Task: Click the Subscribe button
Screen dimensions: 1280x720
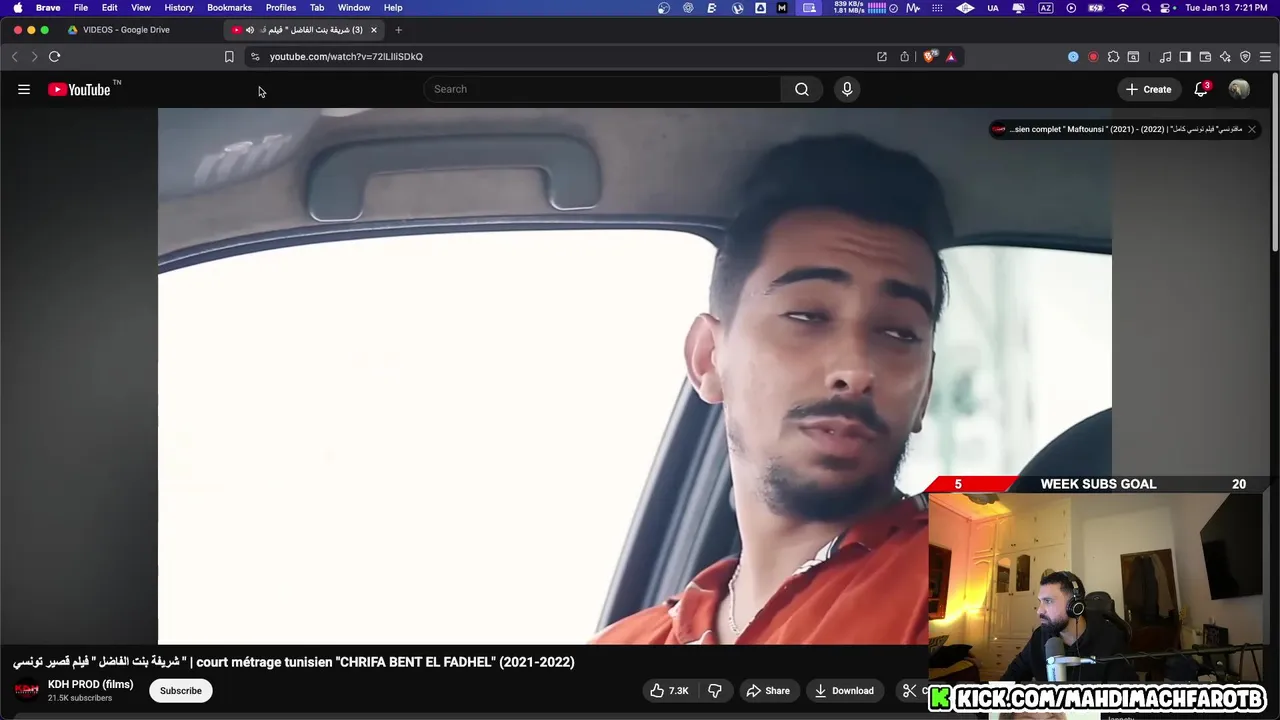Action: (181, 691)
